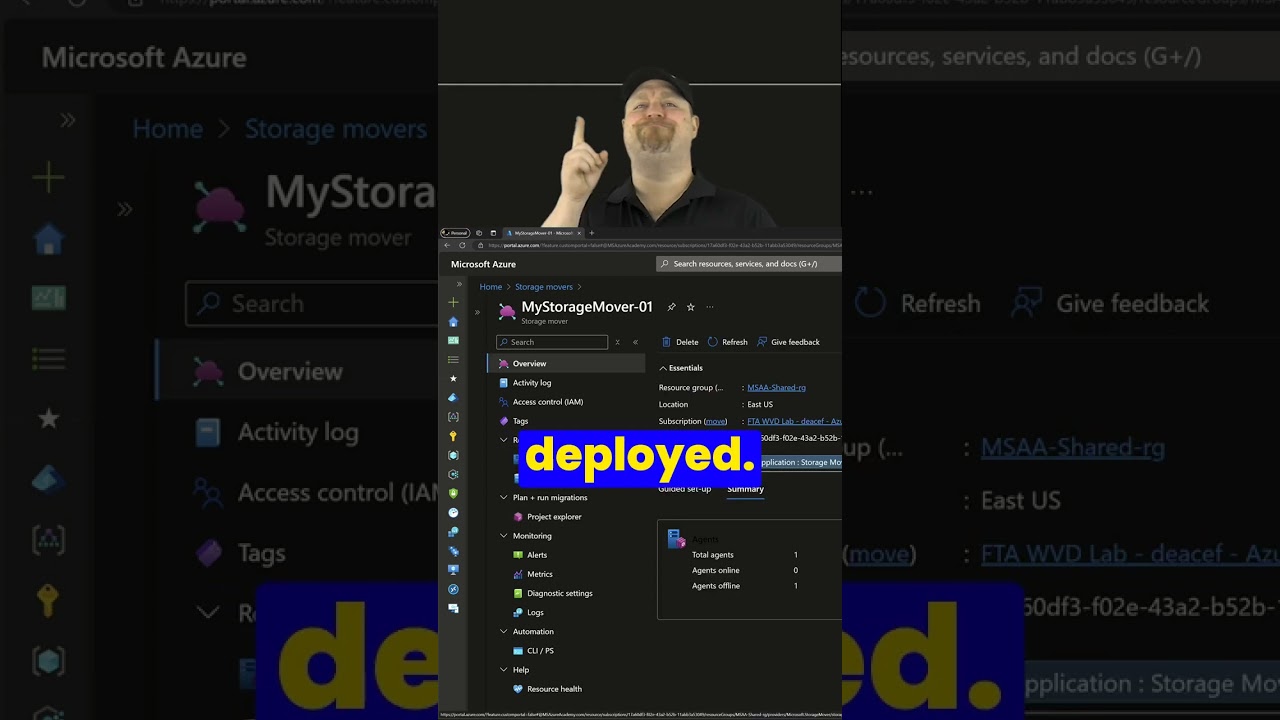Click the green Alerts icon
The image size is (1280, 720).
pos(518,555)
